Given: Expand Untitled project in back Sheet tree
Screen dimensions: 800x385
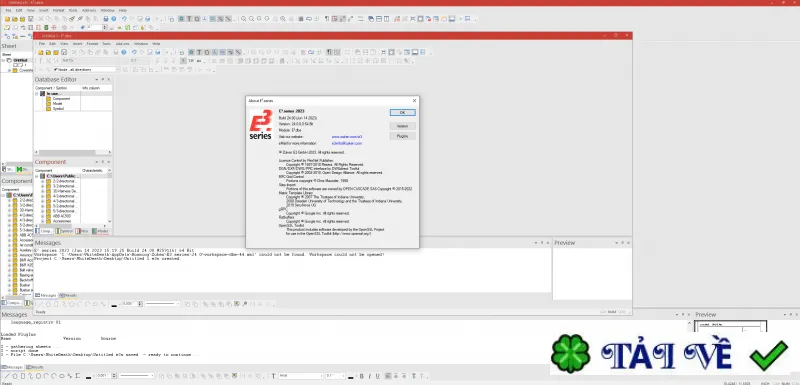Looking at the screenshot, I should (x=3, y=60).
